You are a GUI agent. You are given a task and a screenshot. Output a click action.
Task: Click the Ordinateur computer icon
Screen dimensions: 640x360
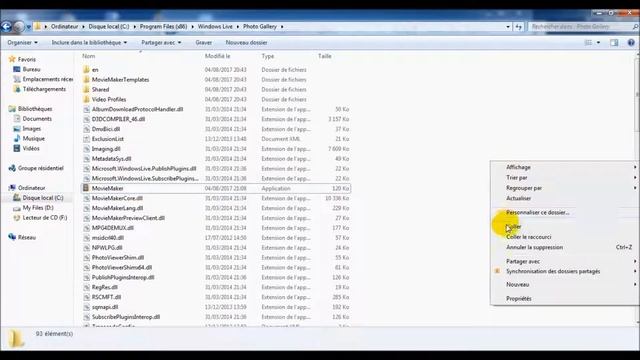[x=12, y=188]
